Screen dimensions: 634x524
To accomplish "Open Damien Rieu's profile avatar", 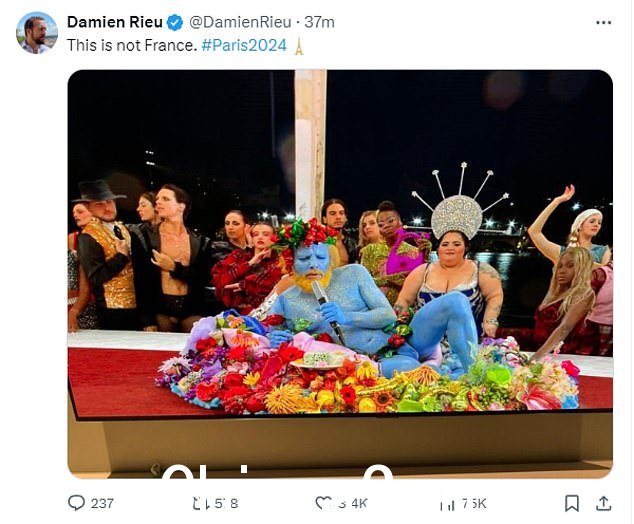I will 36,33.
